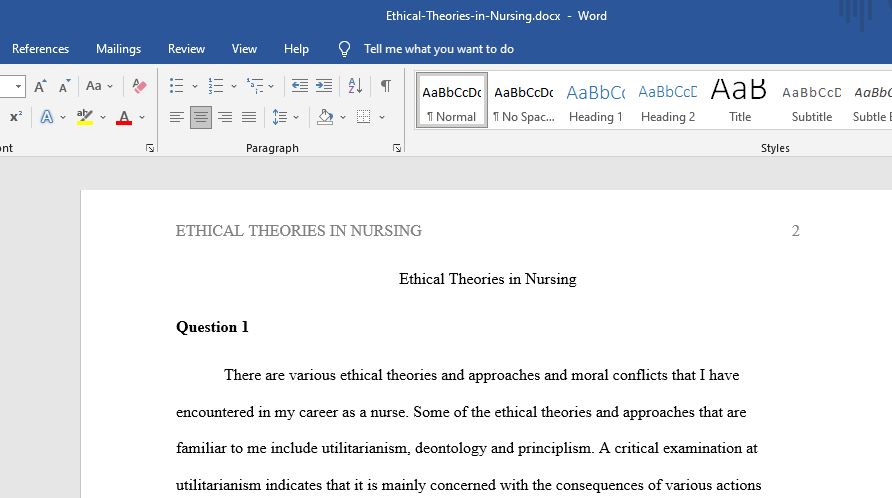Apply Text Effects letter A icon
The width and height of the screenshot is (892, 498).
coord(47,117)
